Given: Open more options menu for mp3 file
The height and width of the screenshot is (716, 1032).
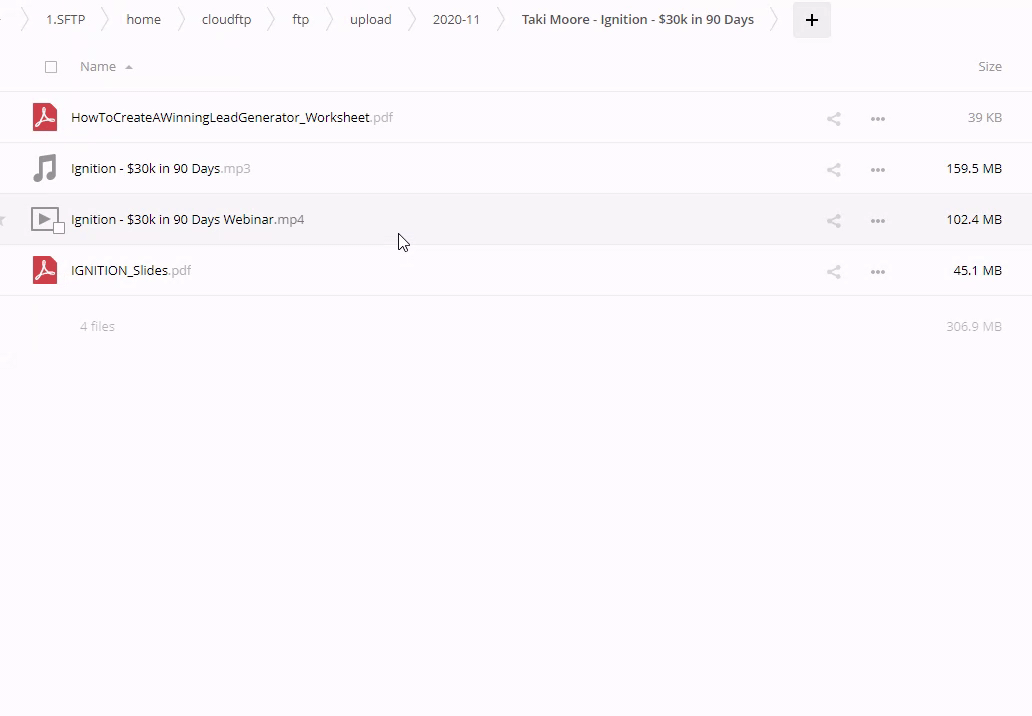Looking at the screenshot, I should point(877,169).
